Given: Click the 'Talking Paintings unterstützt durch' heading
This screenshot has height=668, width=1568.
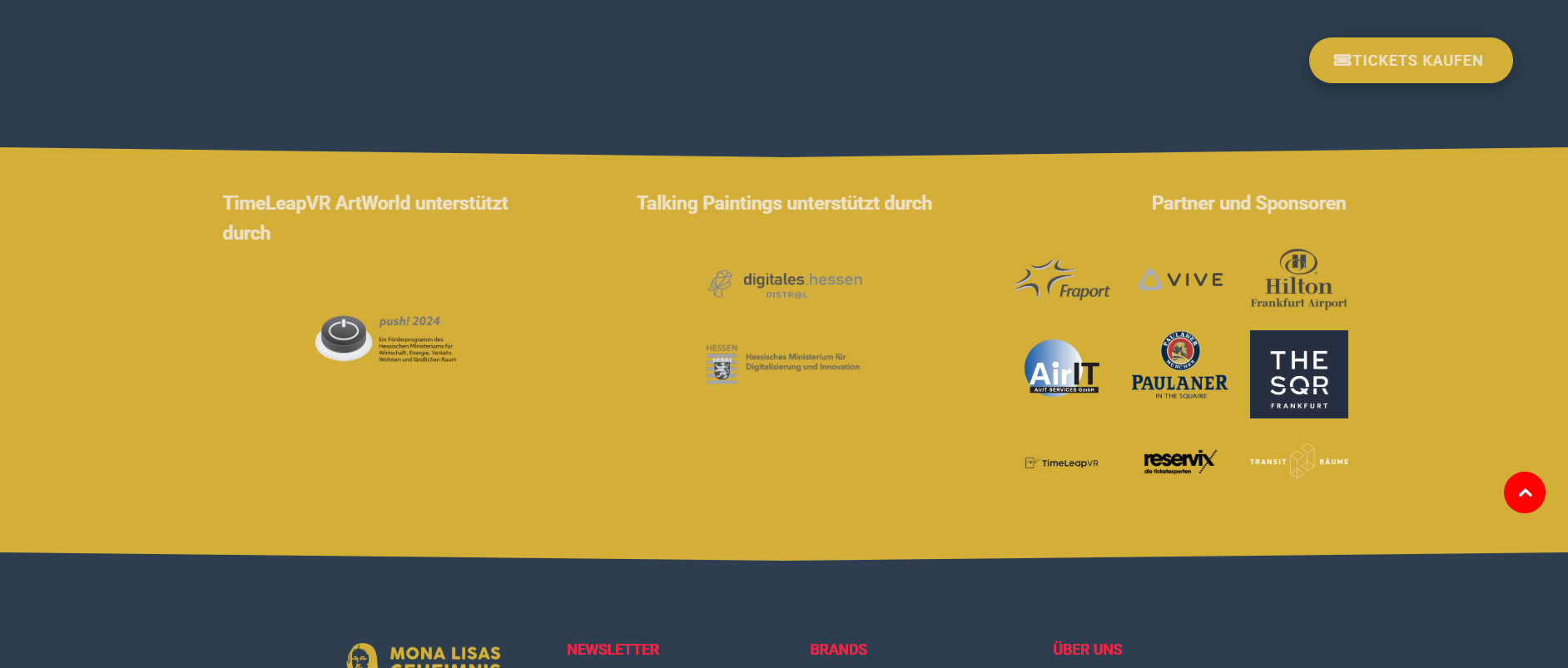Looking at the screenshot, I should point(784,203).
